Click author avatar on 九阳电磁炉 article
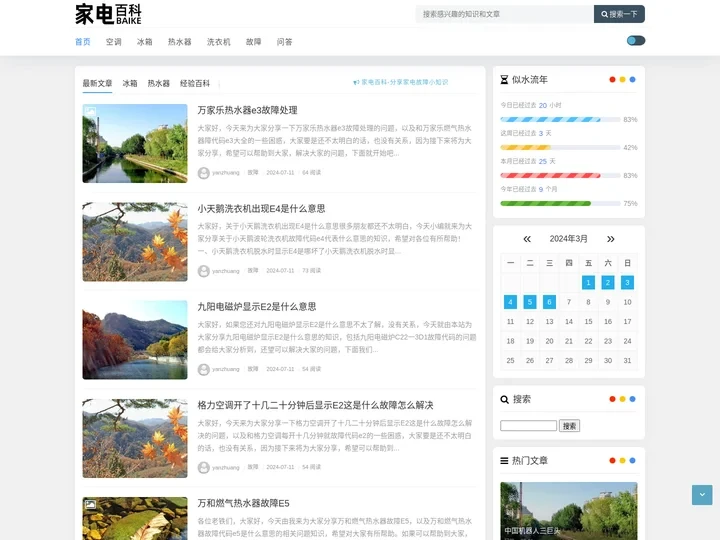This screenshot has width=720, height=540. [203, 369]
